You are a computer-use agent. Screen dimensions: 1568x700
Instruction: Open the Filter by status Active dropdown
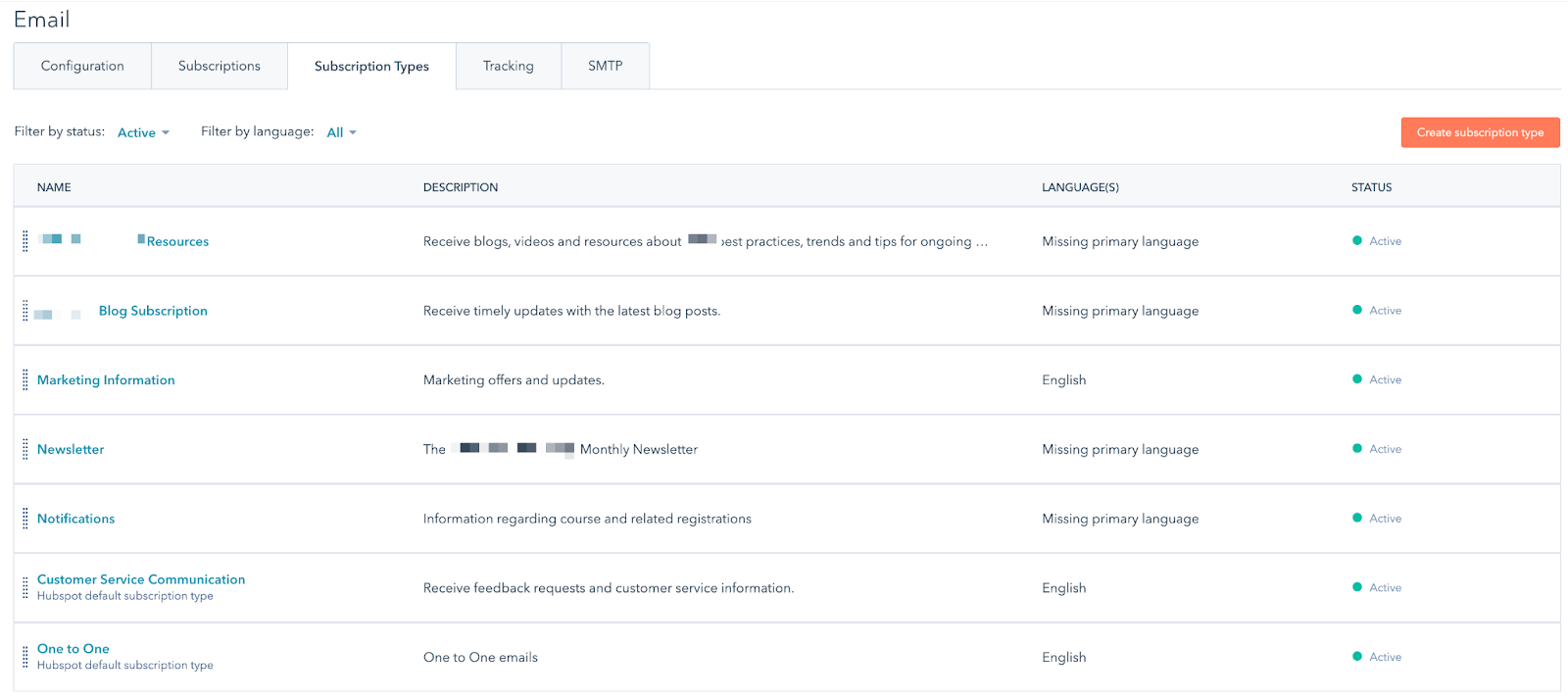click(143, 132)
